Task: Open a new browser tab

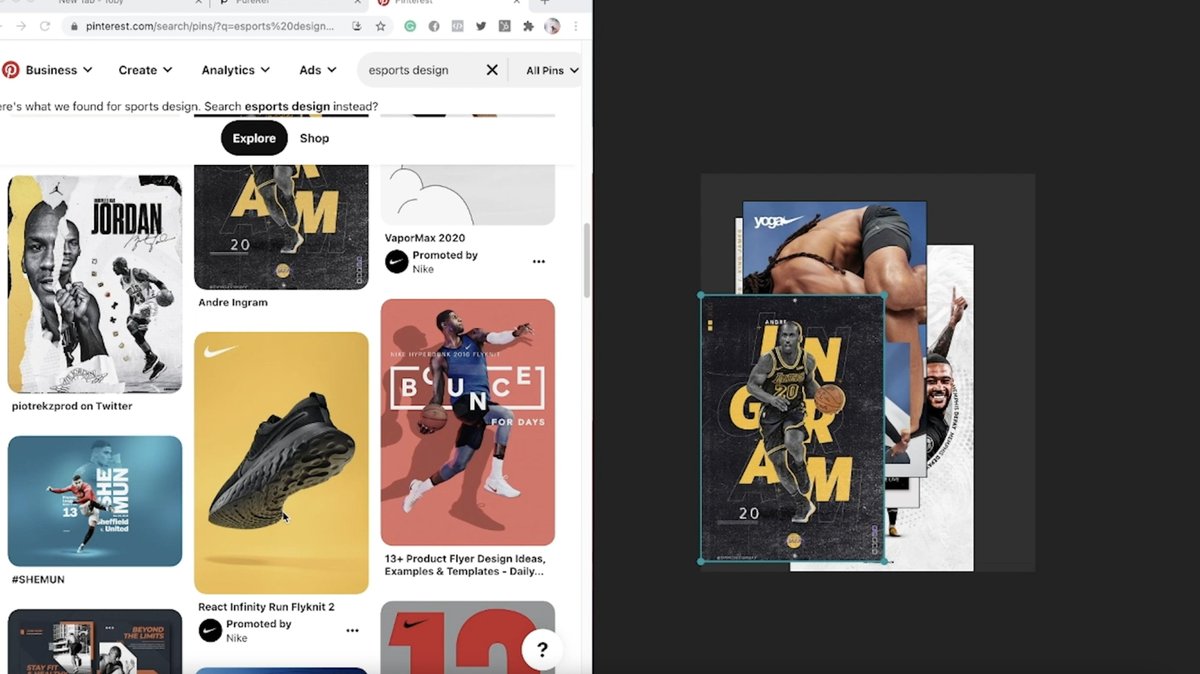Action: (x=545, y=3)
